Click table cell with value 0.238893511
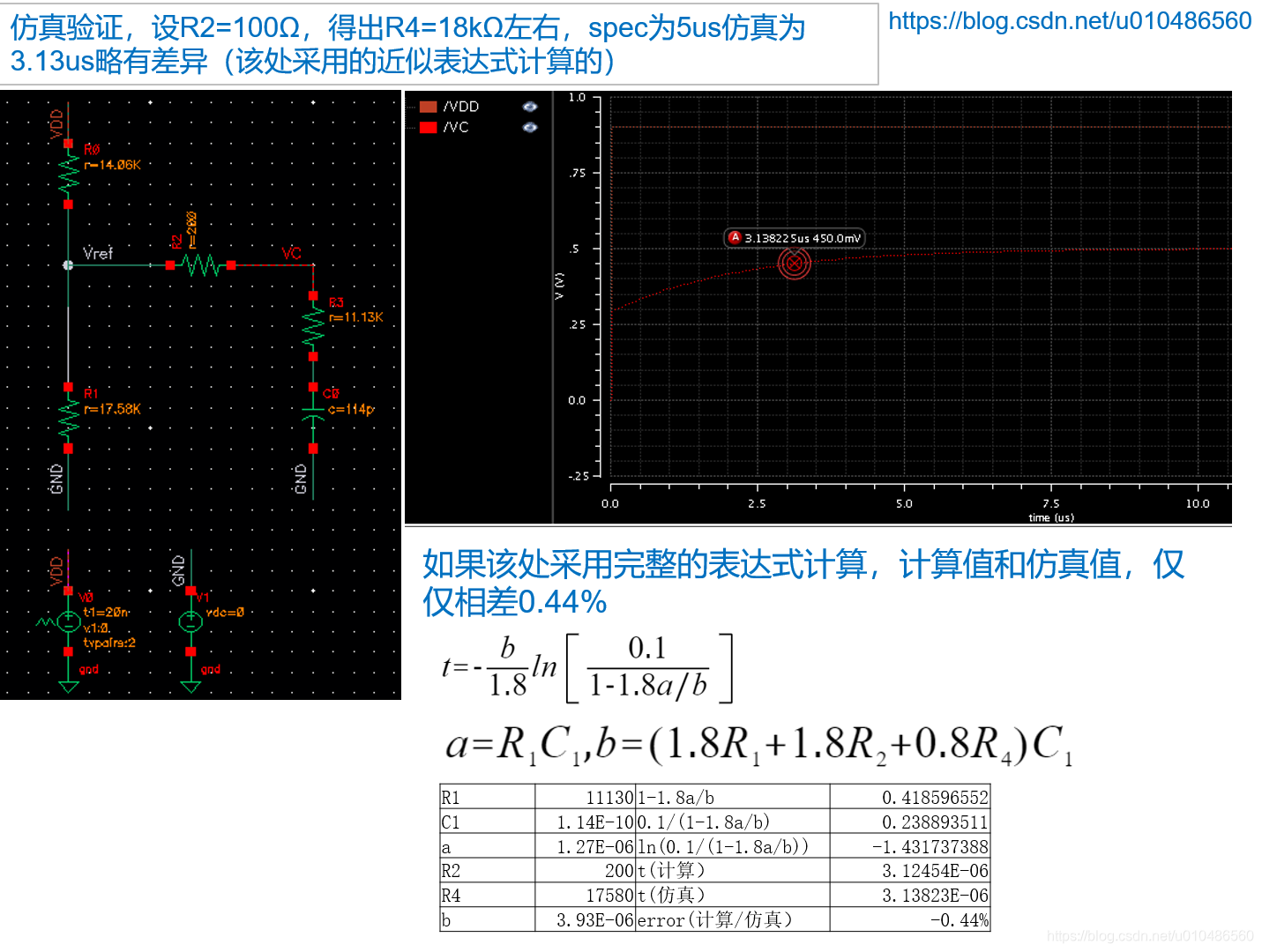The height and width of the screenshot is (952, 1262). pyautogui.click(x=910, y=822)
